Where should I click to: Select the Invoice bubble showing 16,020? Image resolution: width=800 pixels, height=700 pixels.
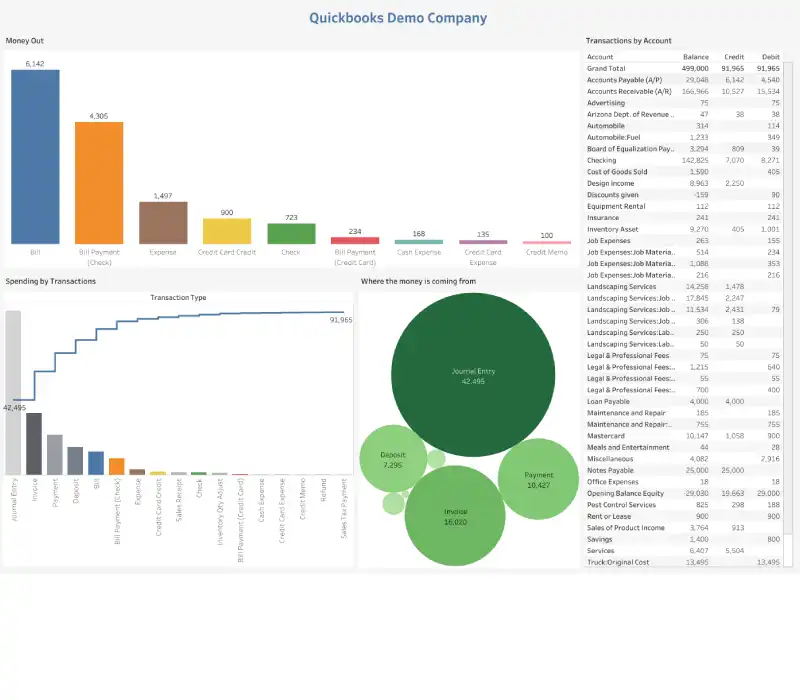455,515
